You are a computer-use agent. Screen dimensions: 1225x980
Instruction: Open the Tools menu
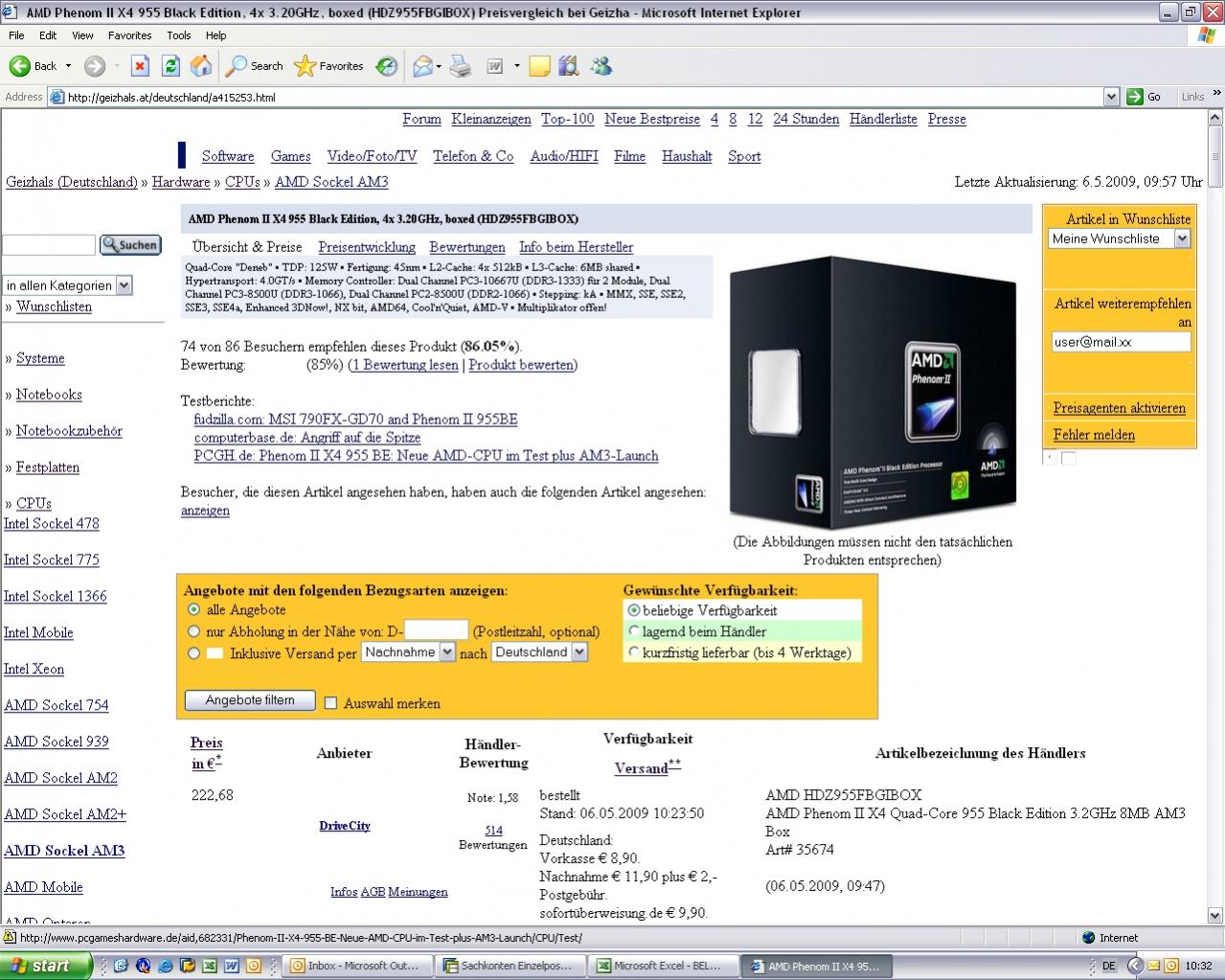click(179, 35)
